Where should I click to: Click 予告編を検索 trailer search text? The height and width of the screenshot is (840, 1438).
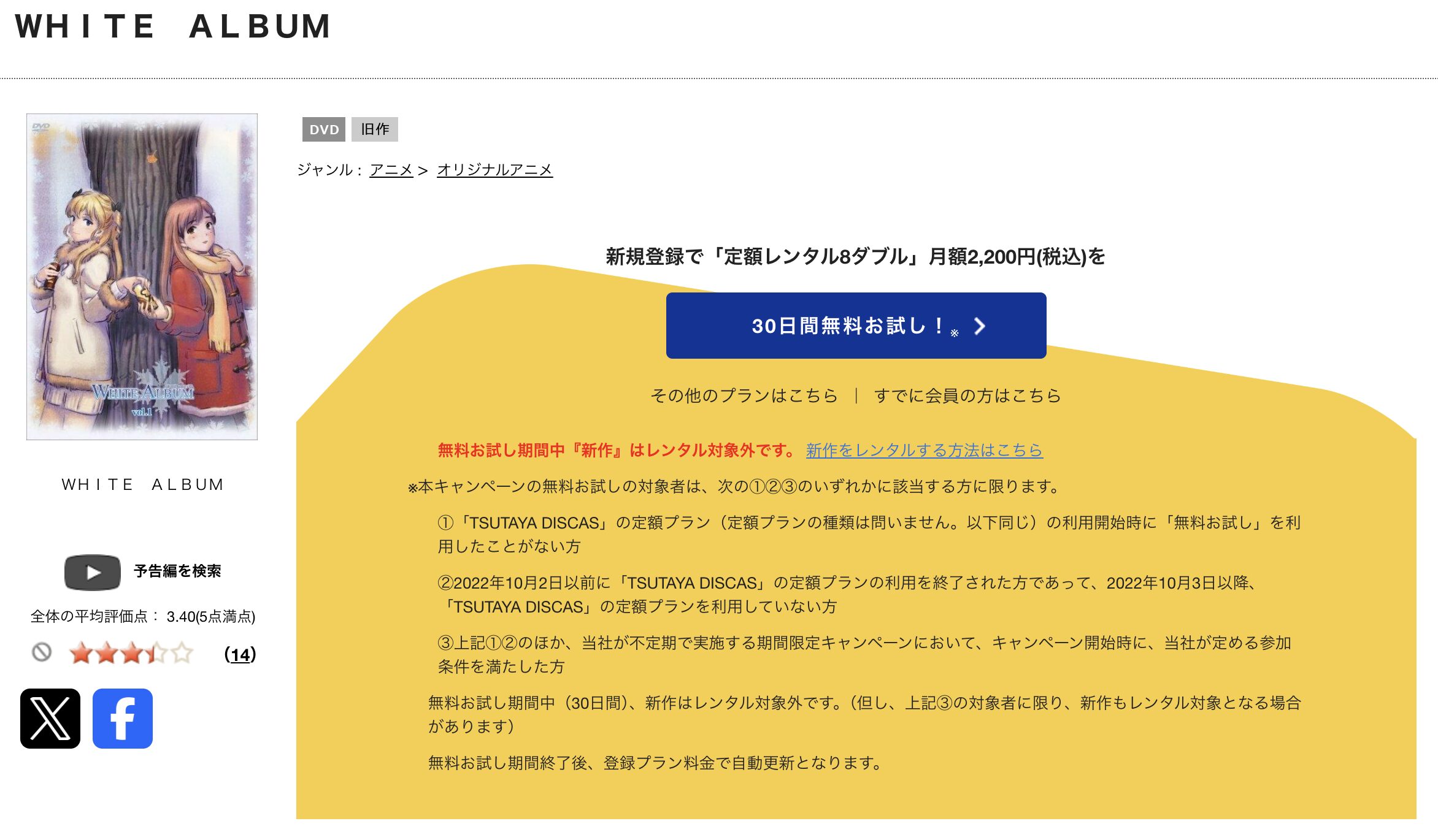(x=177, y=571)
